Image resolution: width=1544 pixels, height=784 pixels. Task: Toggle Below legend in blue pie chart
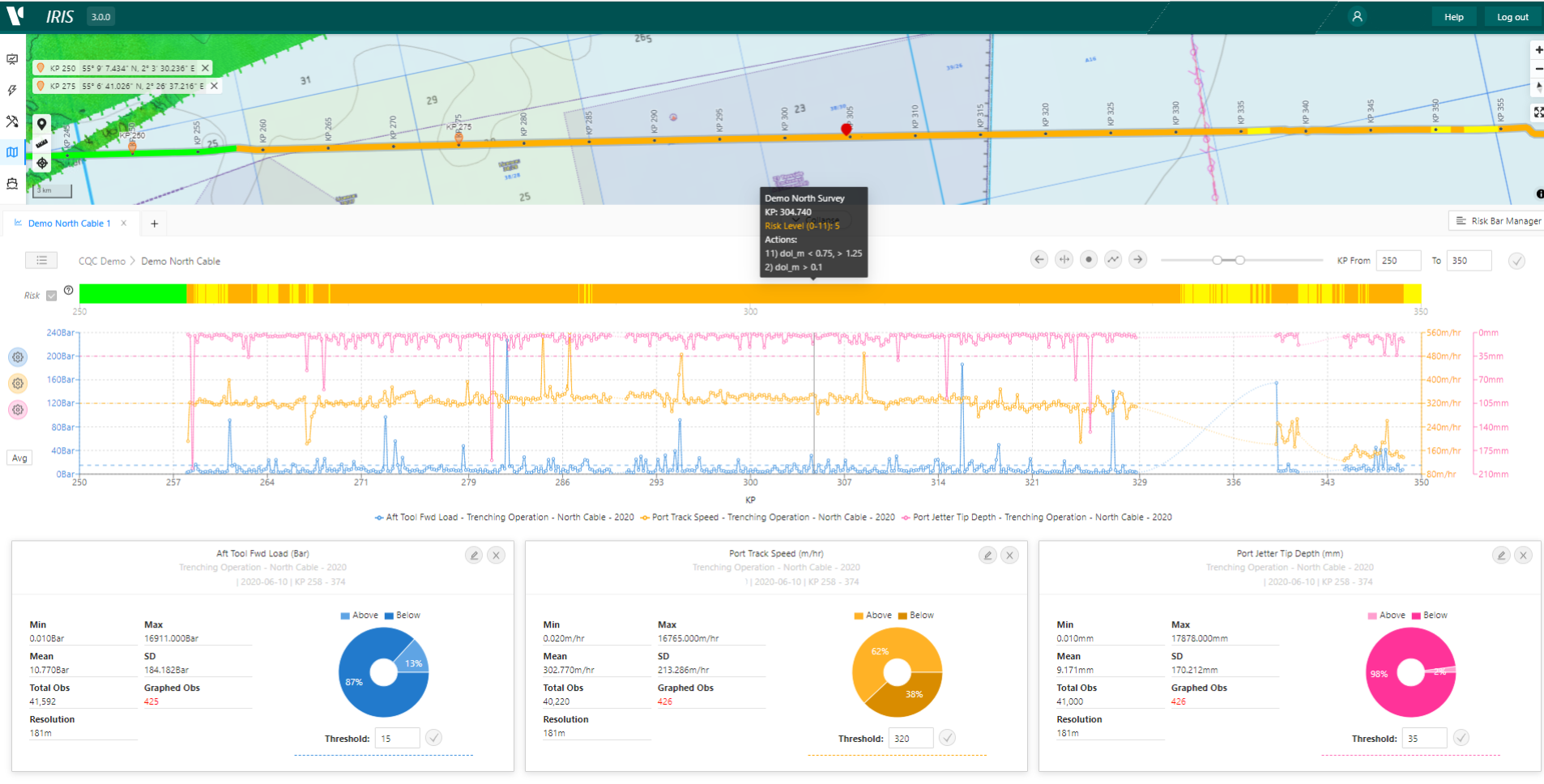(x=403, y=616)
